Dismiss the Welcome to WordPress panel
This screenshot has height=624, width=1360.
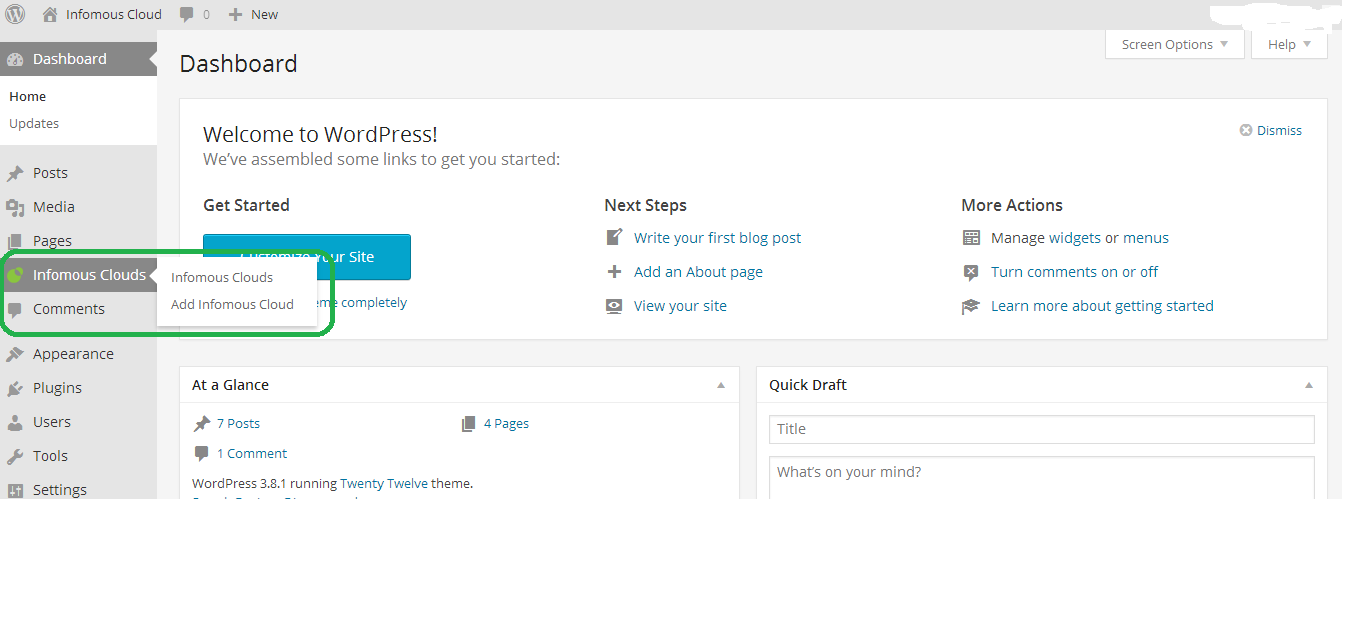point(1271,131)
